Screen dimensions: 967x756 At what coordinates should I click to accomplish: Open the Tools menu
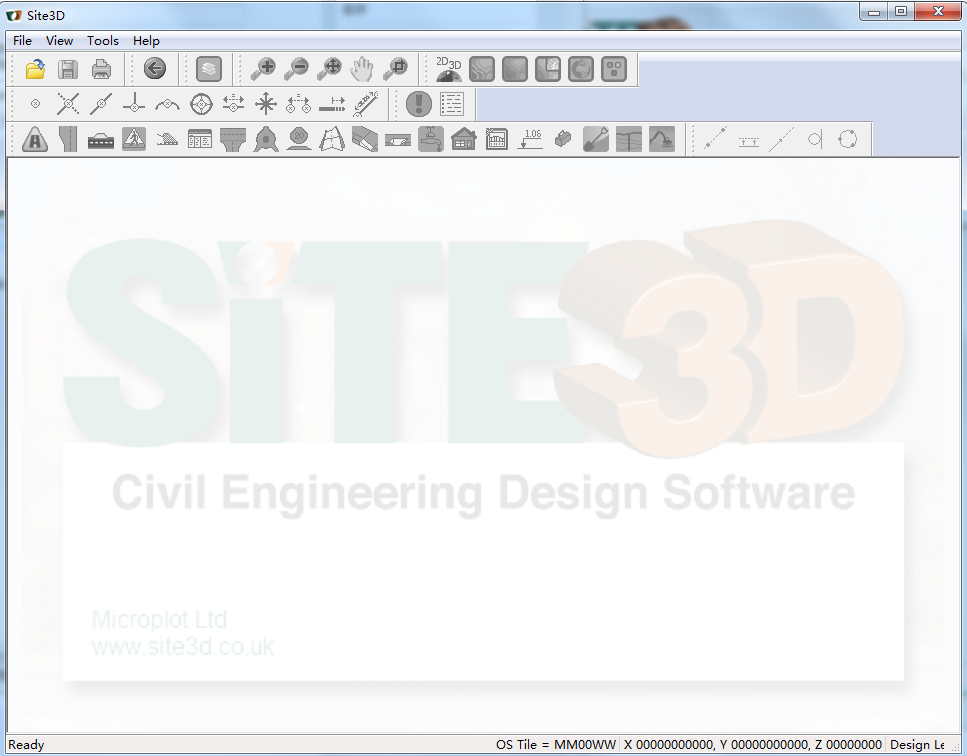click(x=102, y=41)
